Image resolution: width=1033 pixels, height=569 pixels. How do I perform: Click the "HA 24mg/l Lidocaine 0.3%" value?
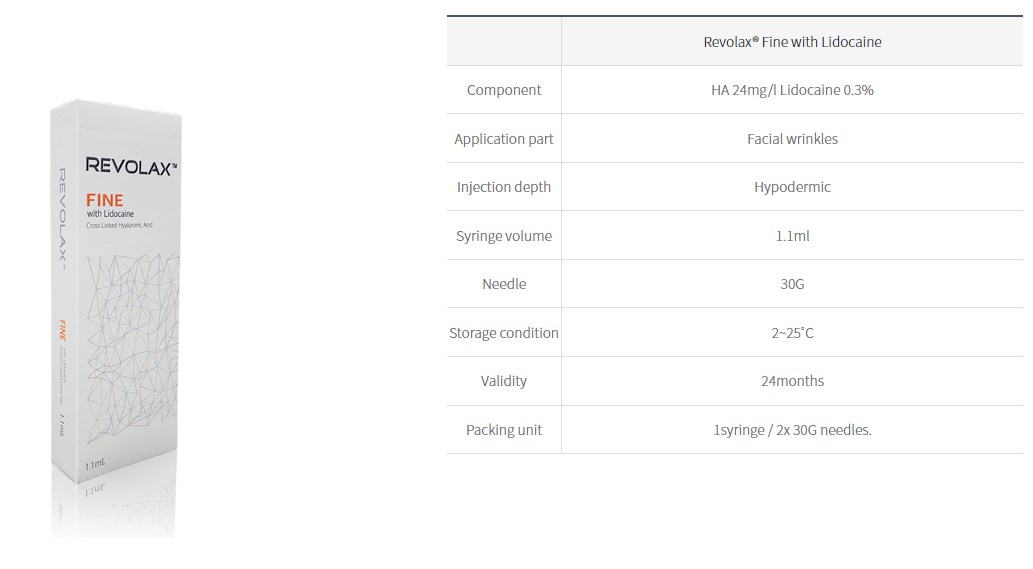(x=792, y=90)
